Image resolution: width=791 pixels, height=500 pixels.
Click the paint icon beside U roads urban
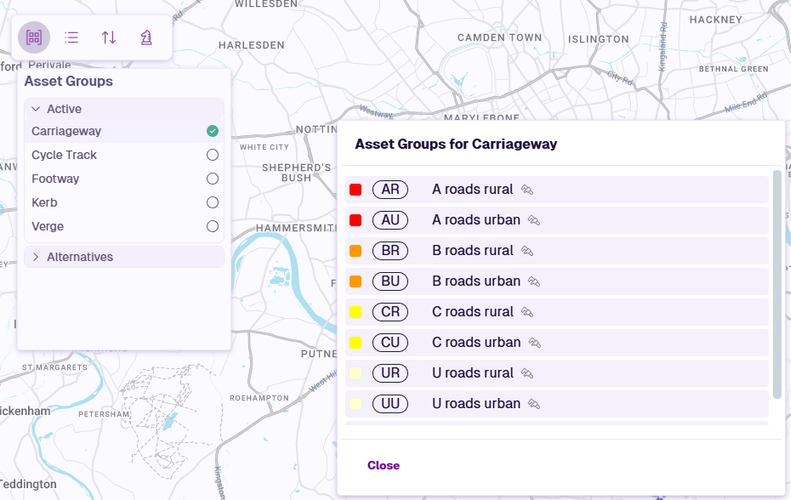pyautogui.click(x=534, y=404)
